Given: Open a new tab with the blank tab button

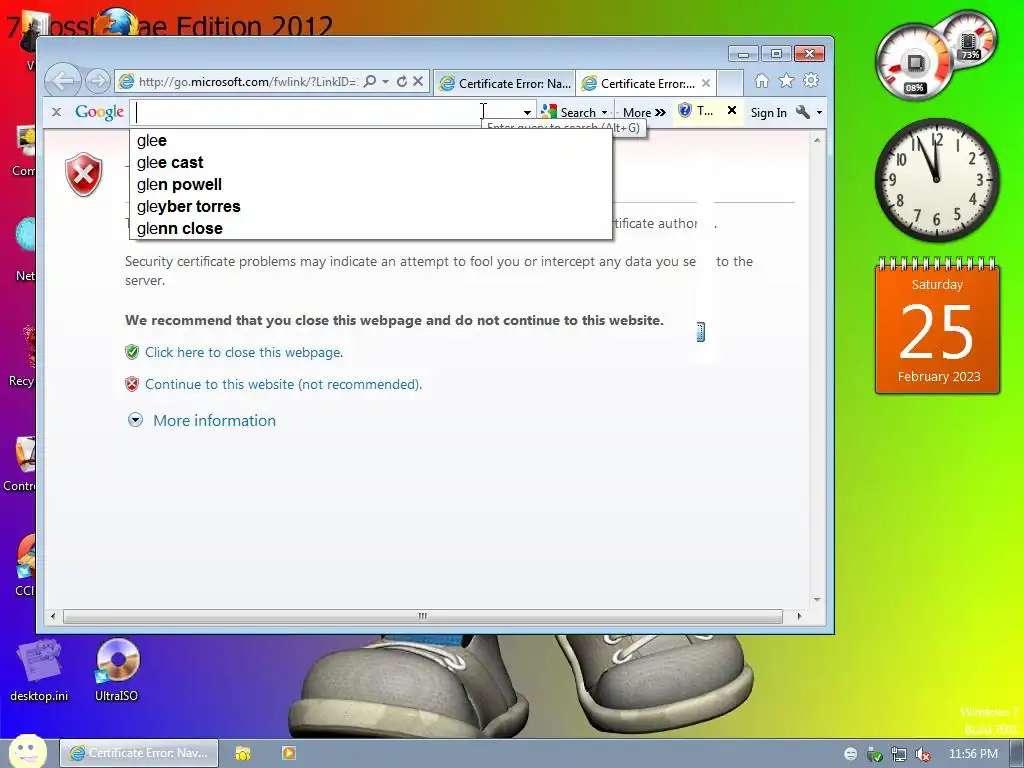Looking at the screenshot, I should pos(730,84).
